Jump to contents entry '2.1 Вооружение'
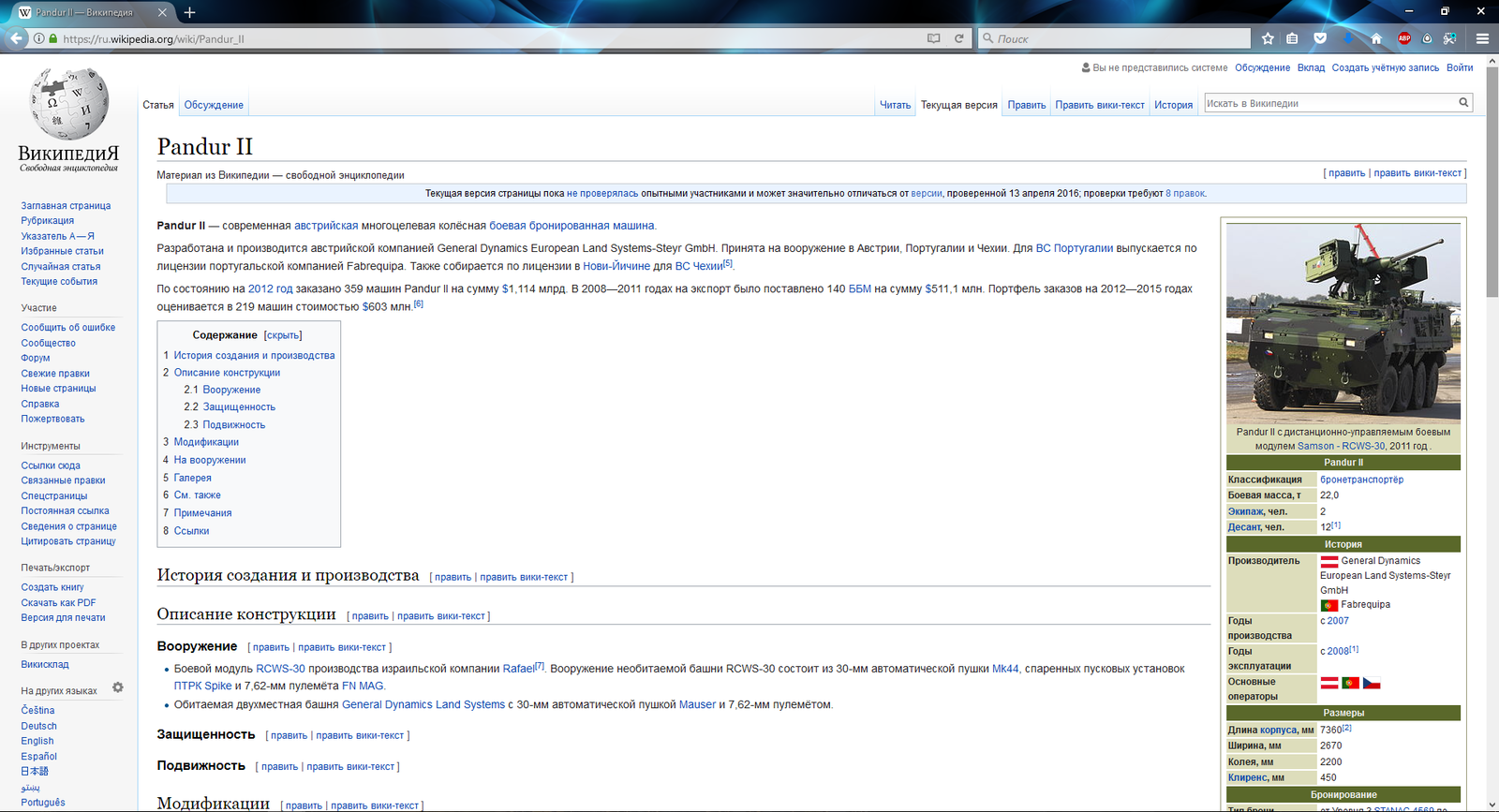The height and width of the screenshot is (812, 1499). click(222, 390)
